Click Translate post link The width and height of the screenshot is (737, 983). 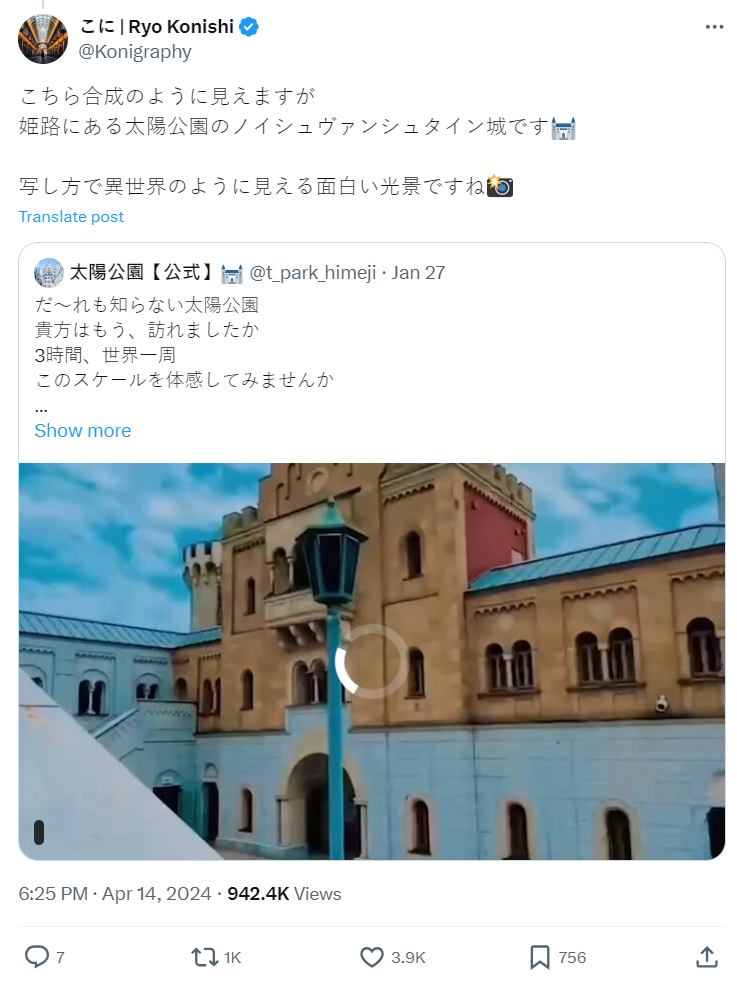pos(71,216)
